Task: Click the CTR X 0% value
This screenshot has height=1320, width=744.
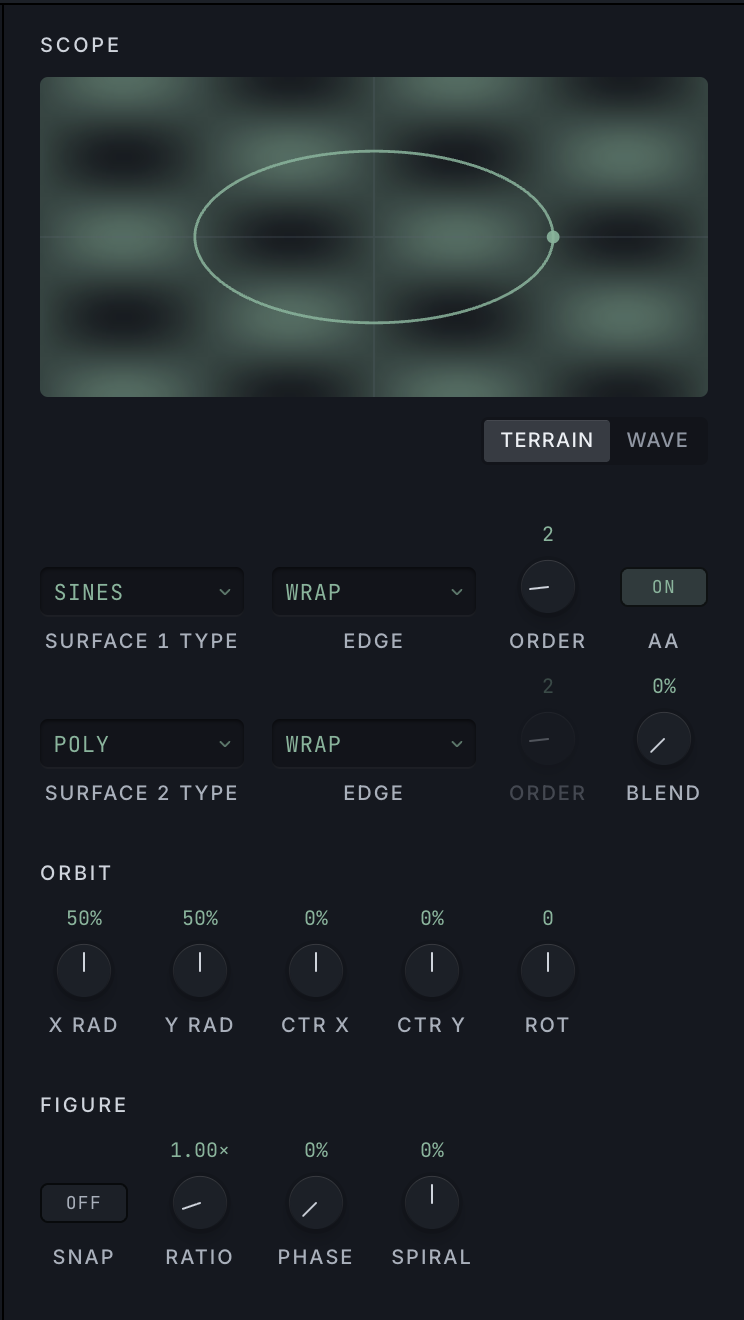Action: pos(316,918)
